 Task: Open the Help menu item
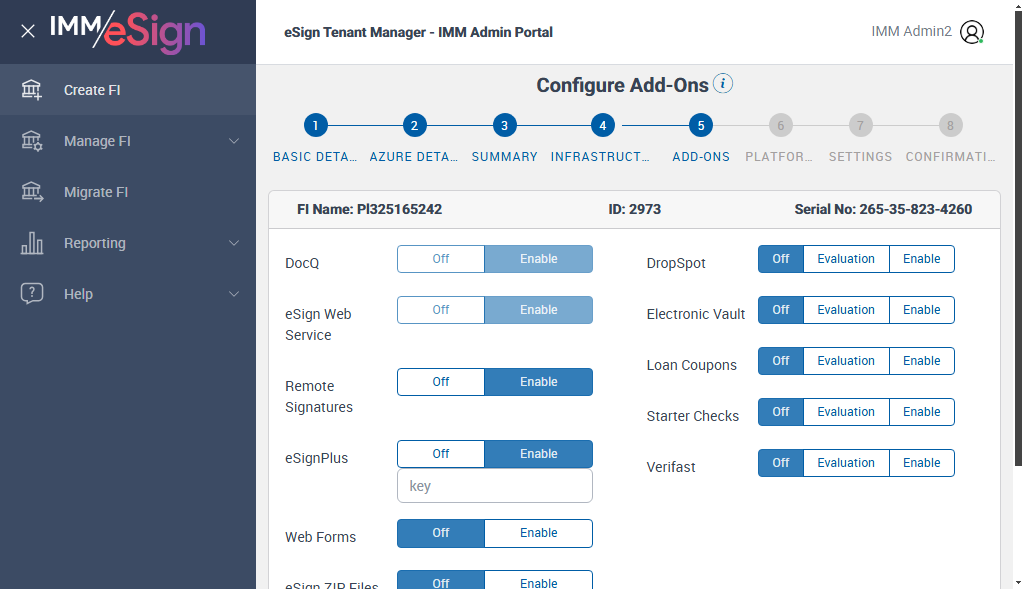coord(128,293)
